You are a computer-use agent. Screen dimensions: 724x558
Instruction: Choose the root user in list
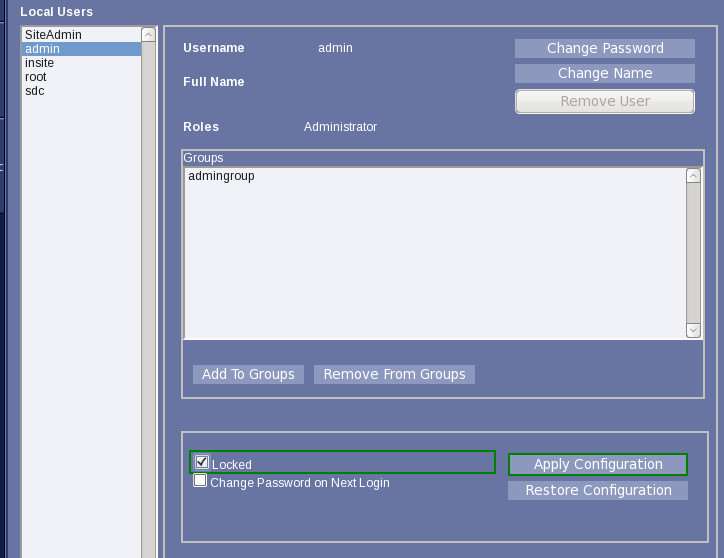(x=36, y=77)
